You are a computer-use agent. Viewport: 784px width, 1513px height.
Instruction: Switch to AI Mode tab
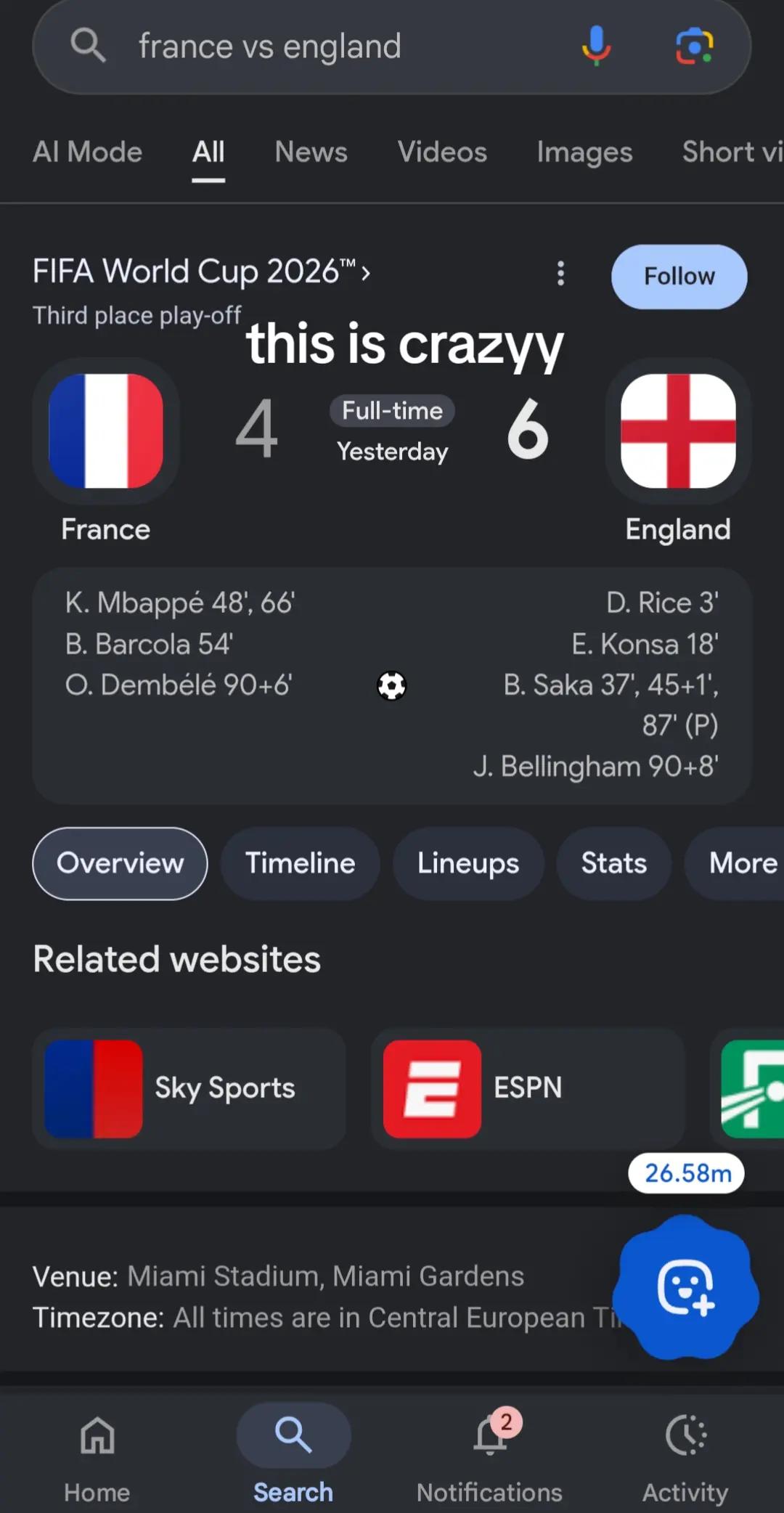87,152
